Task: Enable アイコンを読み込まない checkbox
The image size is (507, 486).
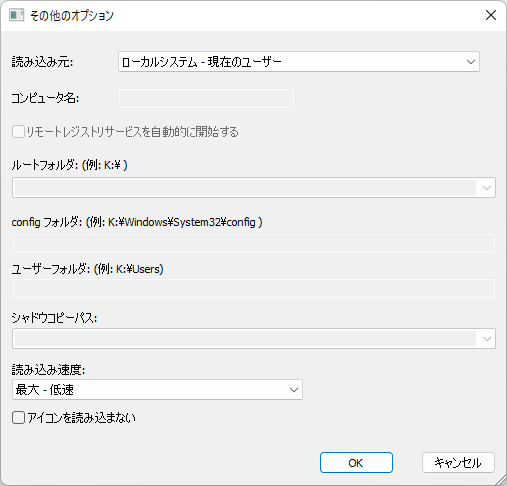Action: (18, 418)
